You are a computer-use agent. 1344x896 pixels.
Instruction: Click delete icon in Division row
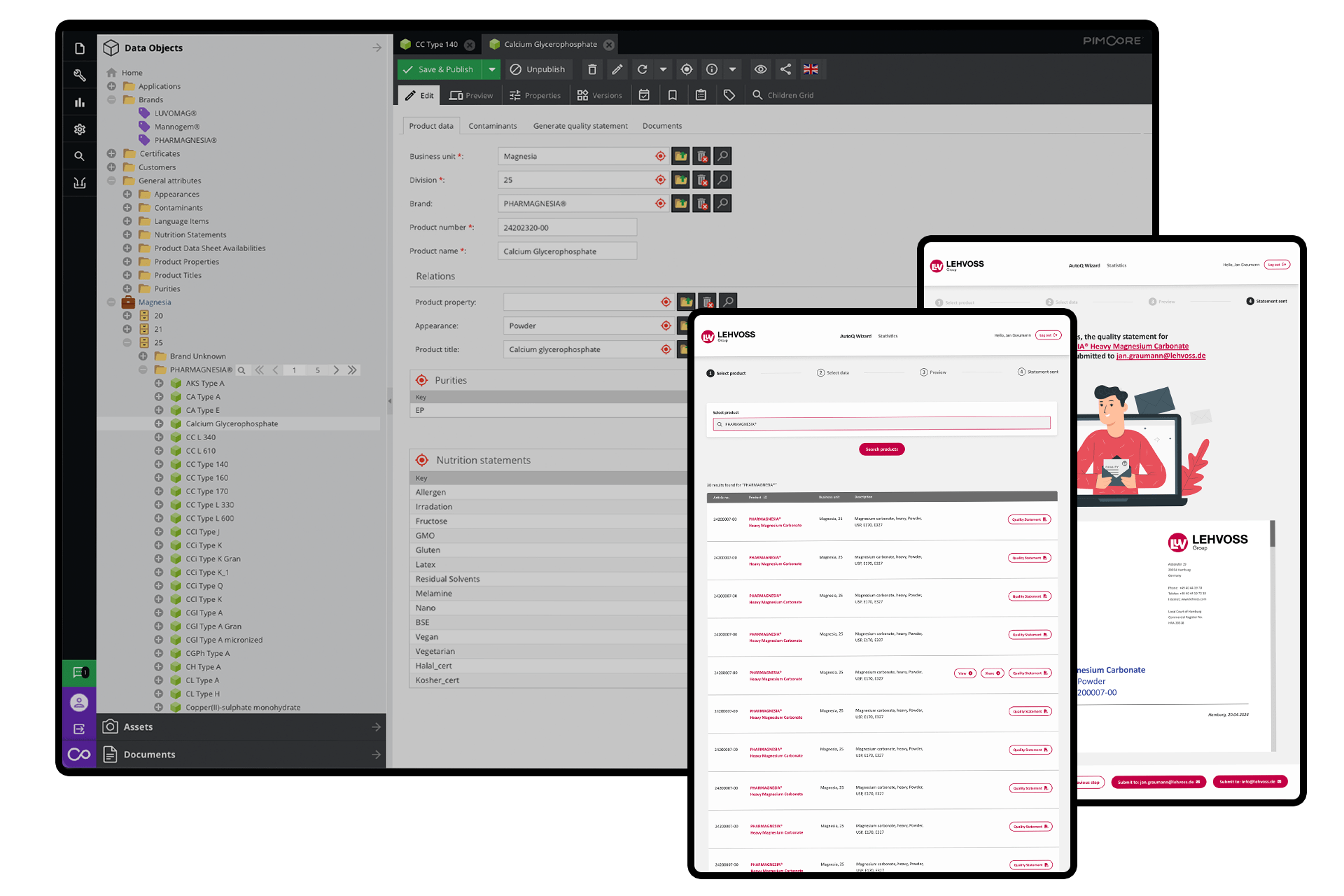point(702,180)
